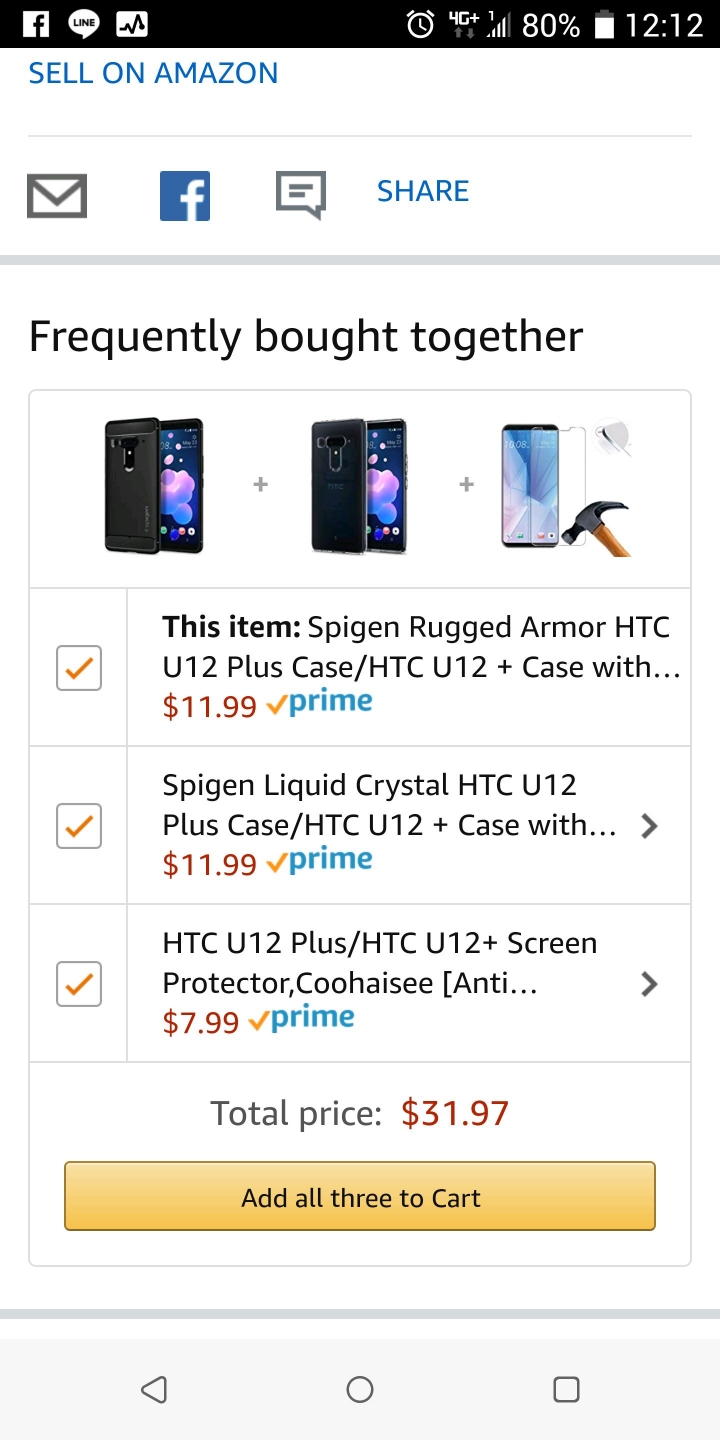Tap the Android home circle icon
Image resolution: width=720 pixels, height=1440 pixels.
click(x=360, y=1389)
